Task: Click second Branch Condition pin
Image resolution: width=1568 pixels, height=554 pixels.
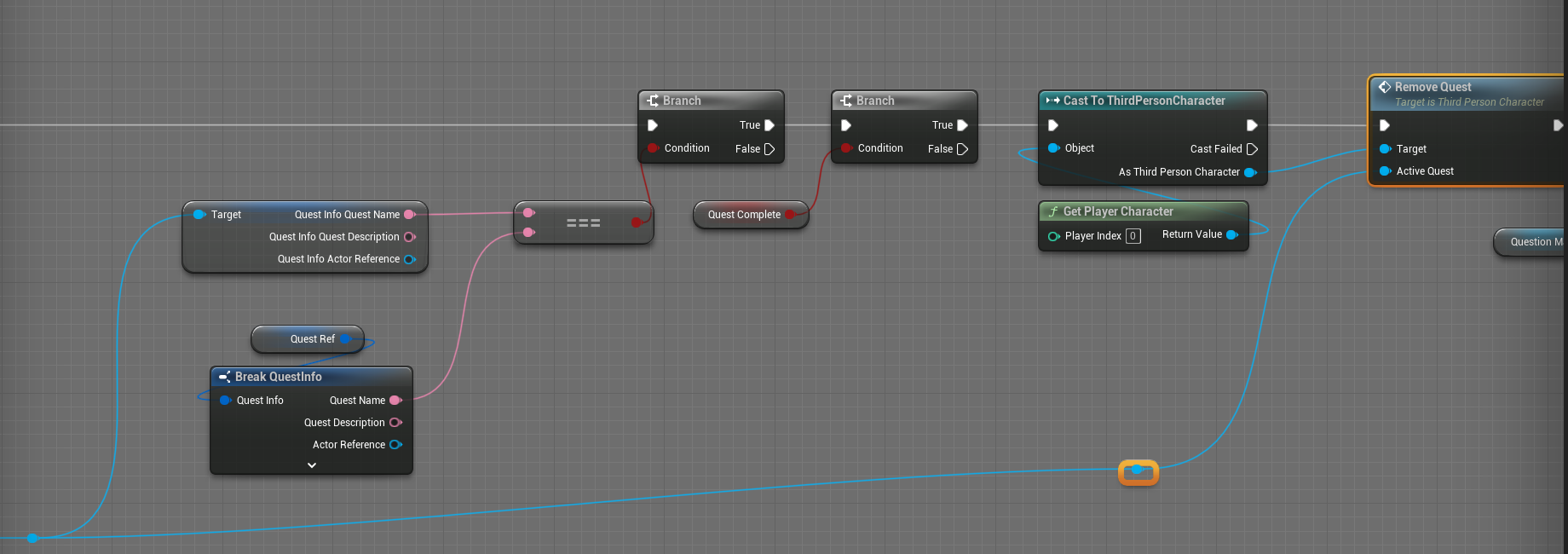Action: [x=846, y=148]
